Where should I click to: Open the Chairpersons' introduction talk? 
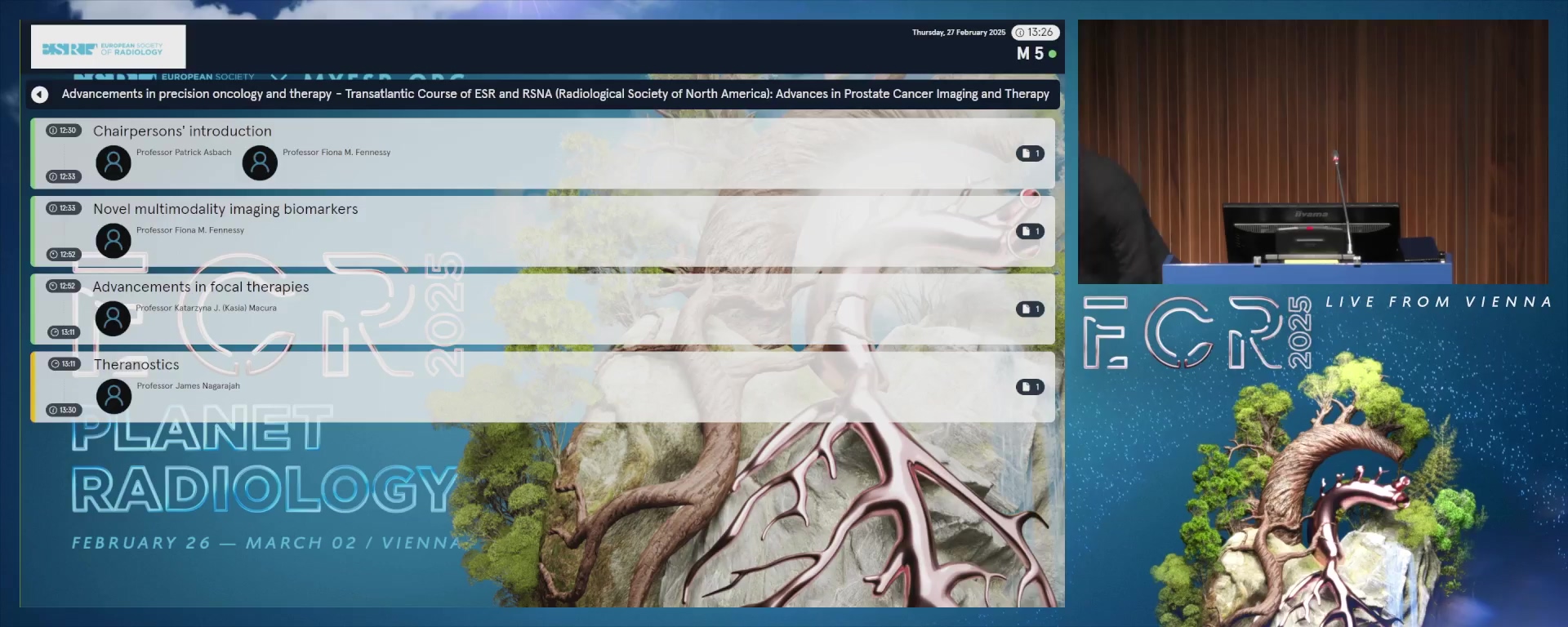point(542,153)
